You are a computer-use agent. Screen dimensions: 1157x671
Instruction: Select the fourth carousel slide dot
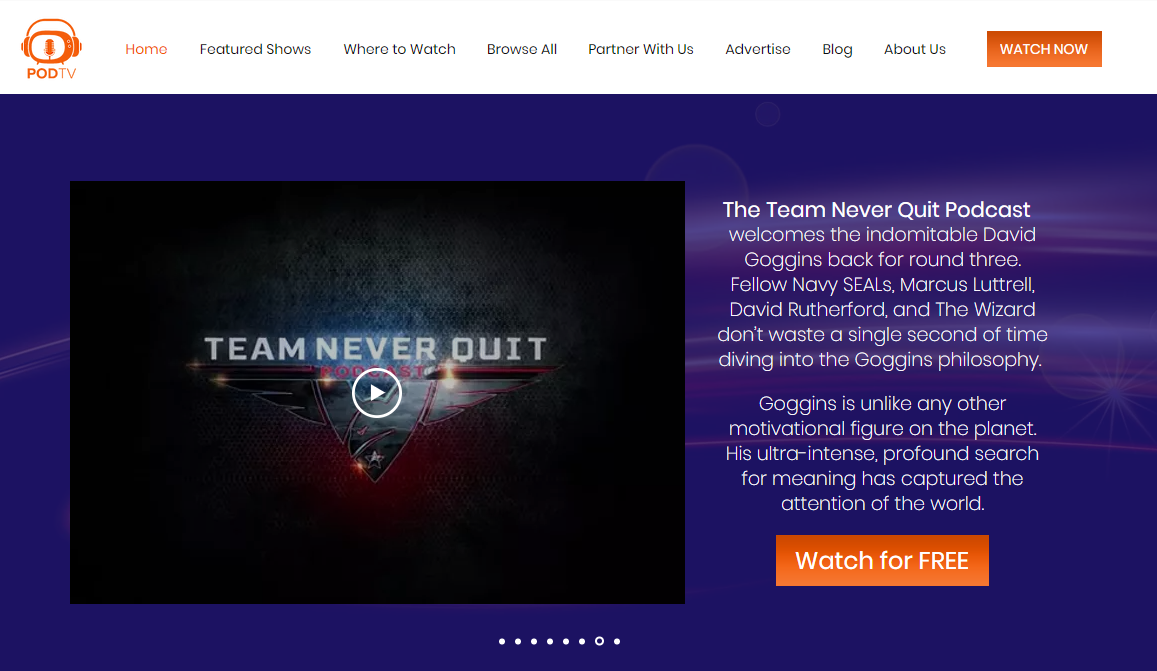click(x=550, y=641)
